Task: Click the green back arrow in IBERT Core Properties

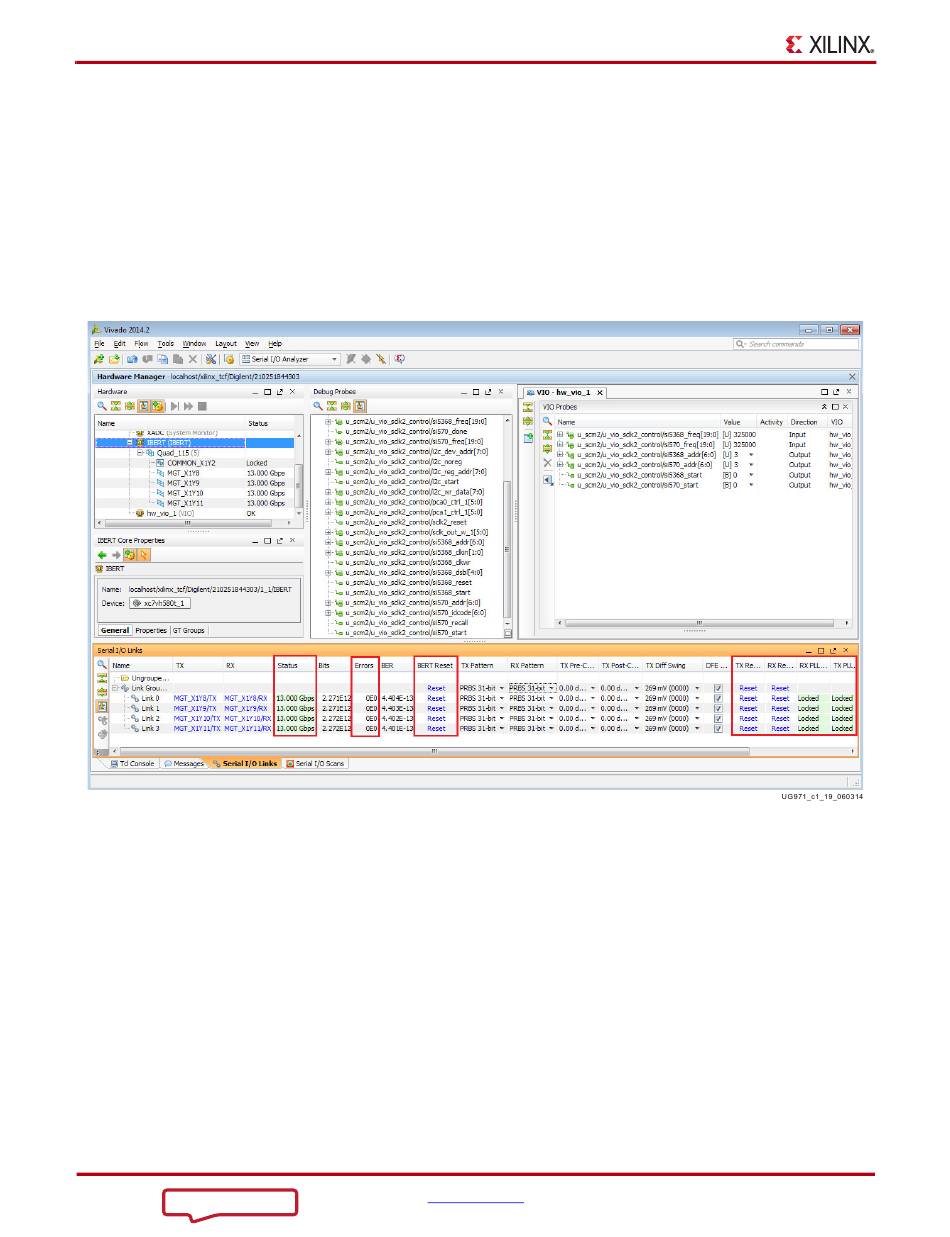Action: point(102,555)
